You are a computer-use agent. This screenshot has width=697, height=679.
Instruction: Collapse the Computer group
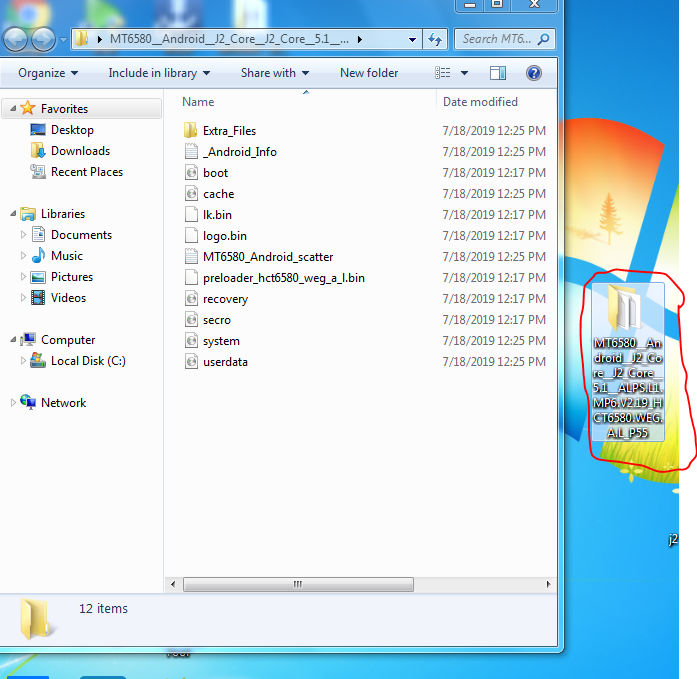pos(13,340)
